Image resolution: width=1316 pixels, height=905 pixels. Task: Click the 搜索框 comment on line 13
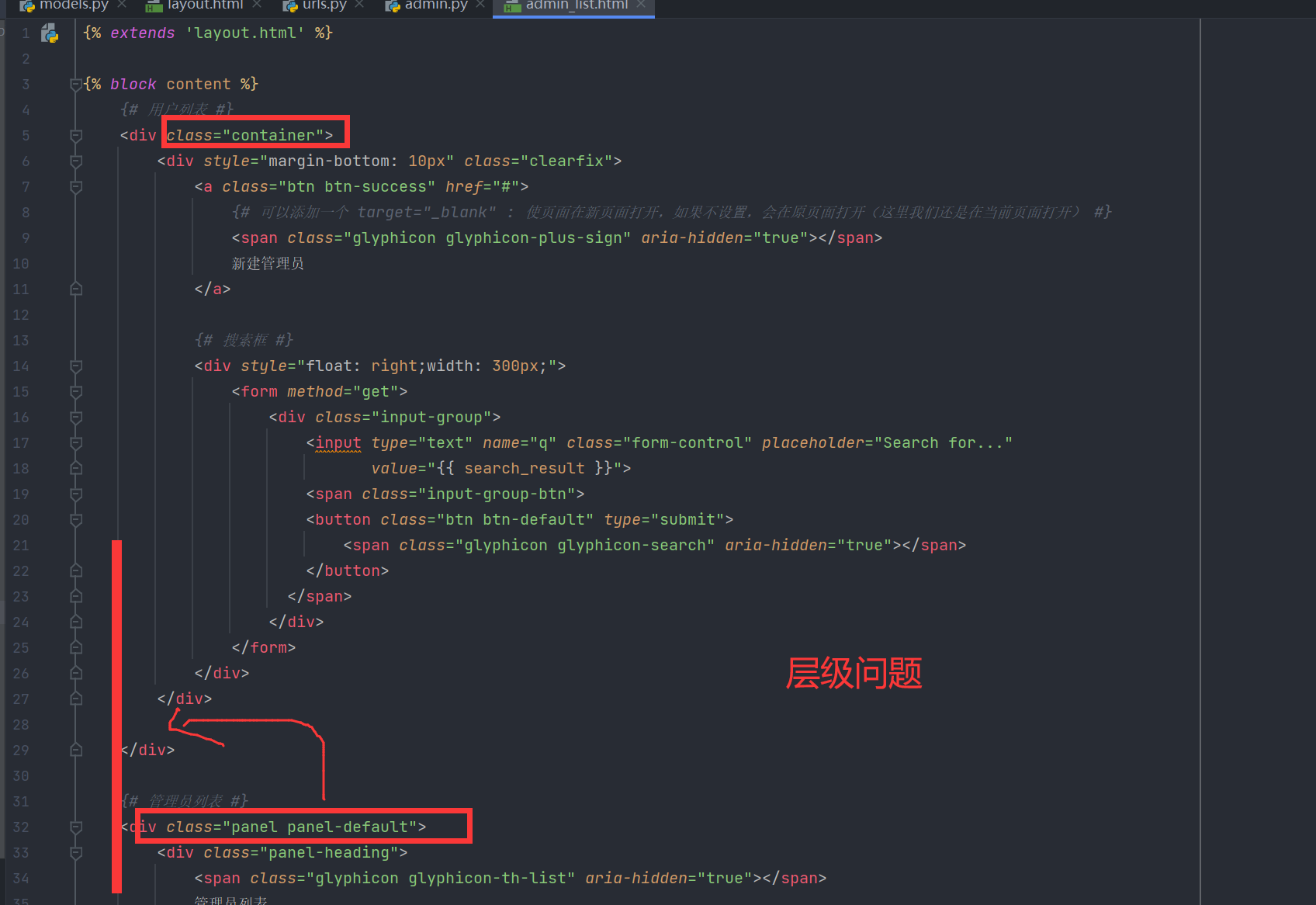[x=244, y=341]
